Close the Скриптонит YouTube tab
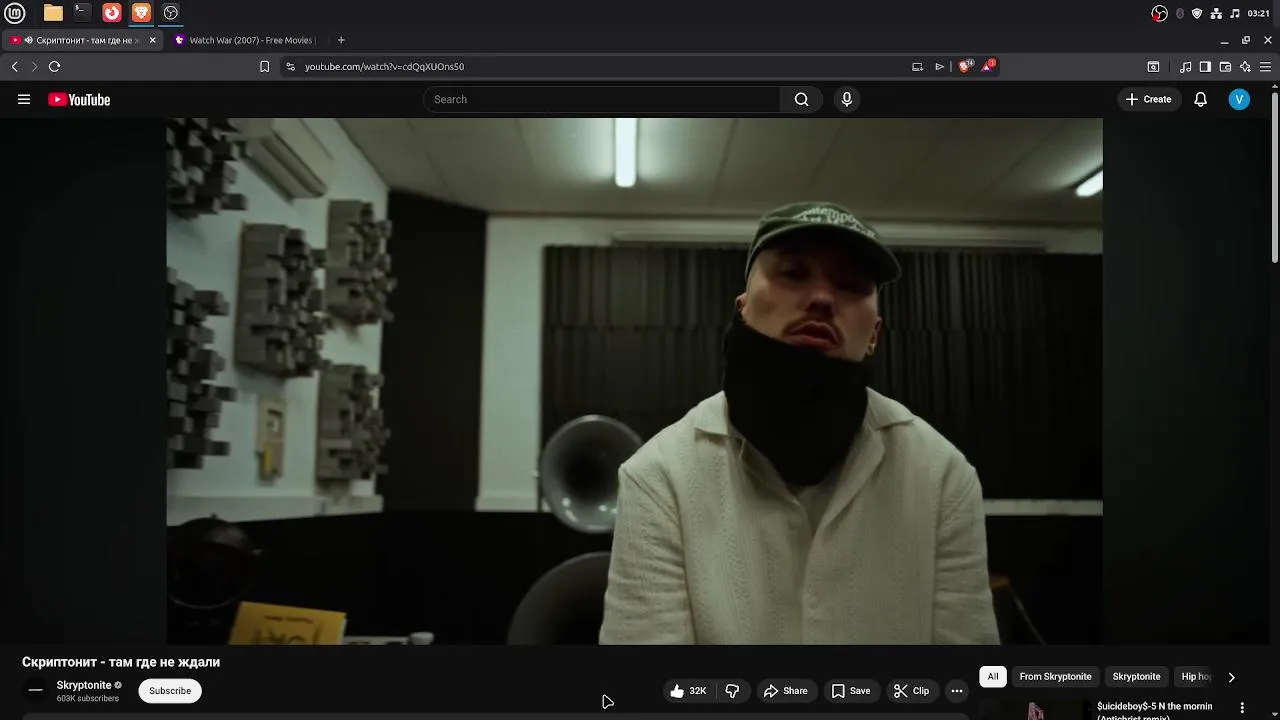Viewport: 1280px width, 720px height. (153, 40)
